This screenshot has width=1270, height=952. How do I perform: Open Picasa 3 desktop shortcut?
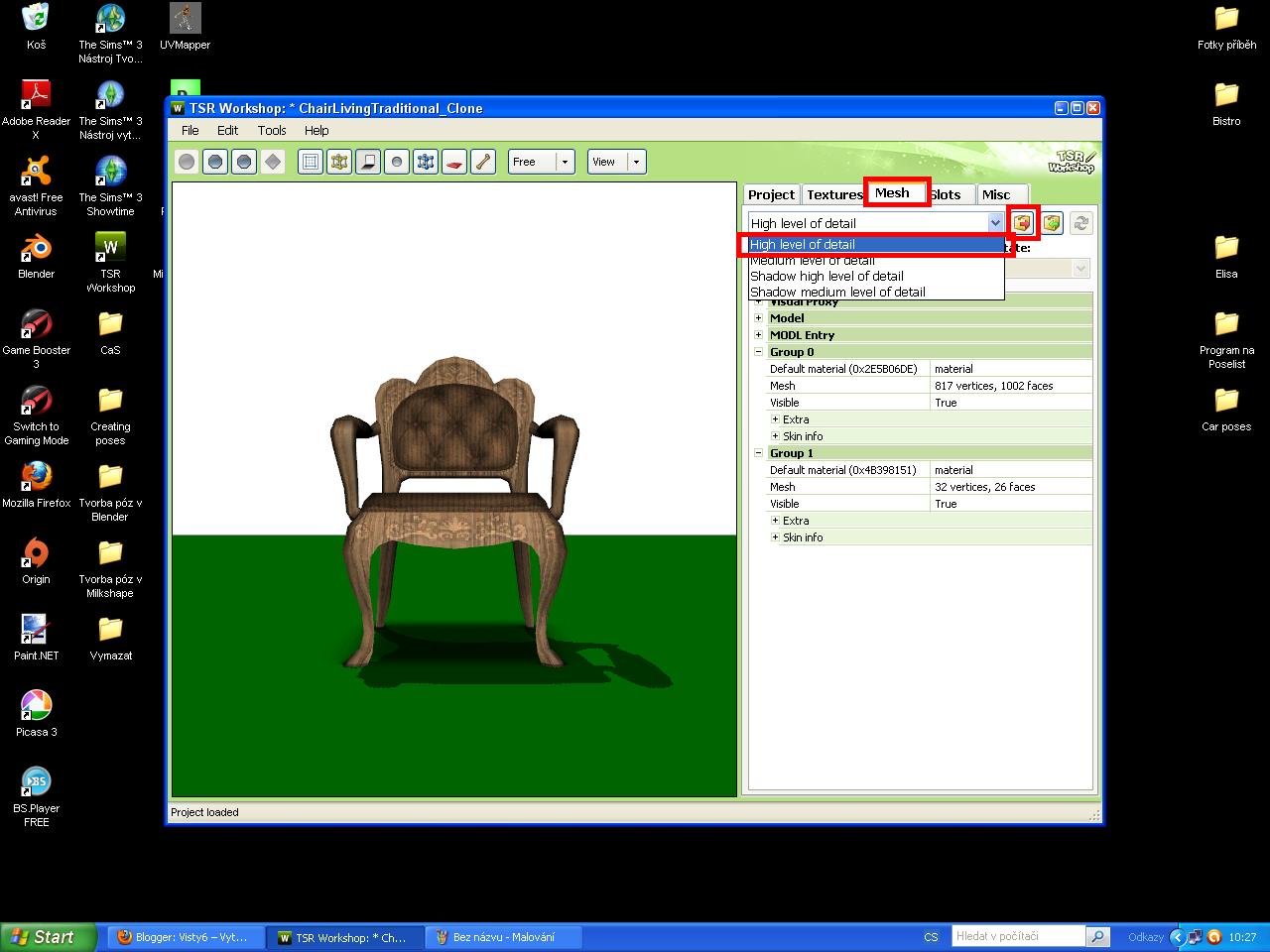[x=37, y=714]
